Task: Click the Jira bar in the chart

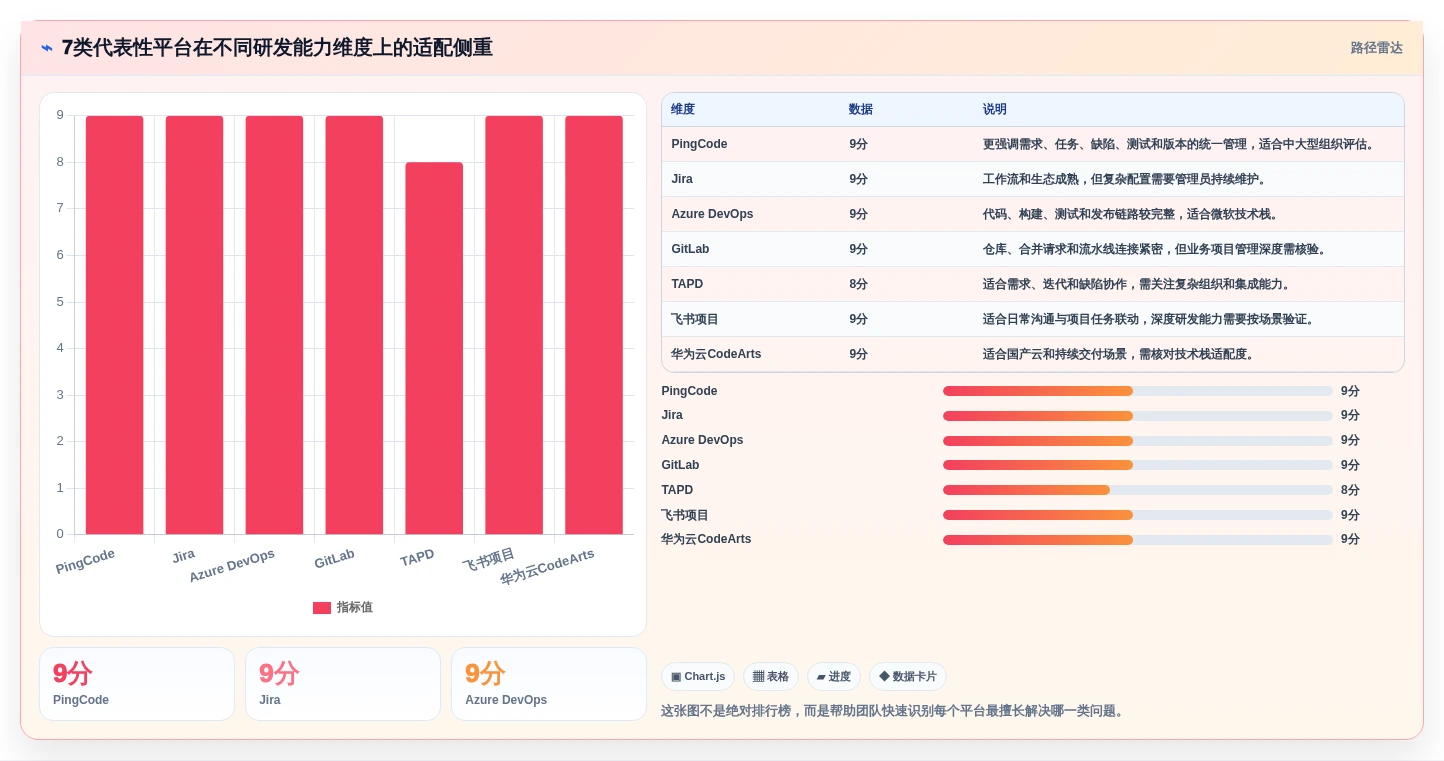Action: [194, 325]
